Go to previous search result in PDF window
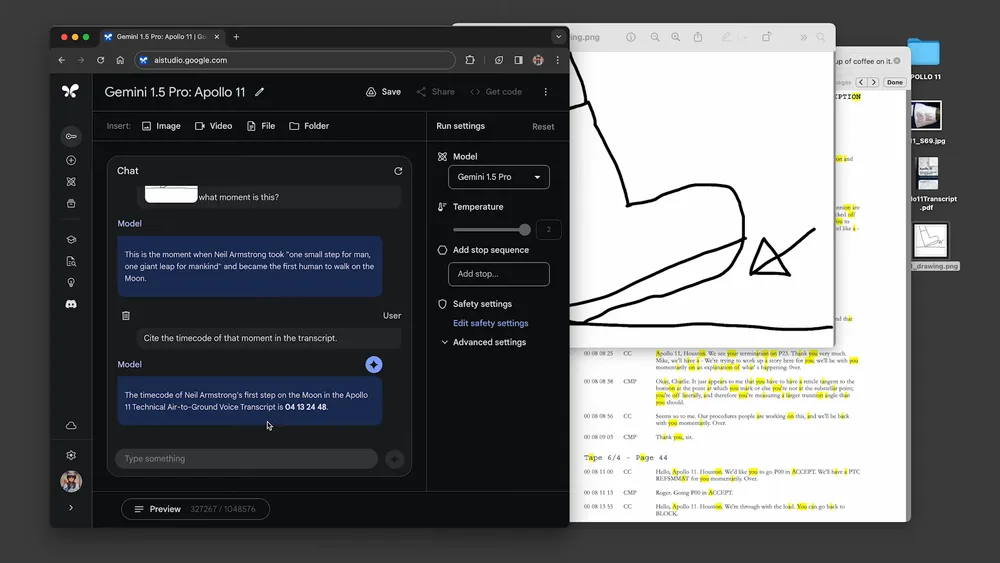The height and width of the screenshot is (563, 1000). pos(861,82)
